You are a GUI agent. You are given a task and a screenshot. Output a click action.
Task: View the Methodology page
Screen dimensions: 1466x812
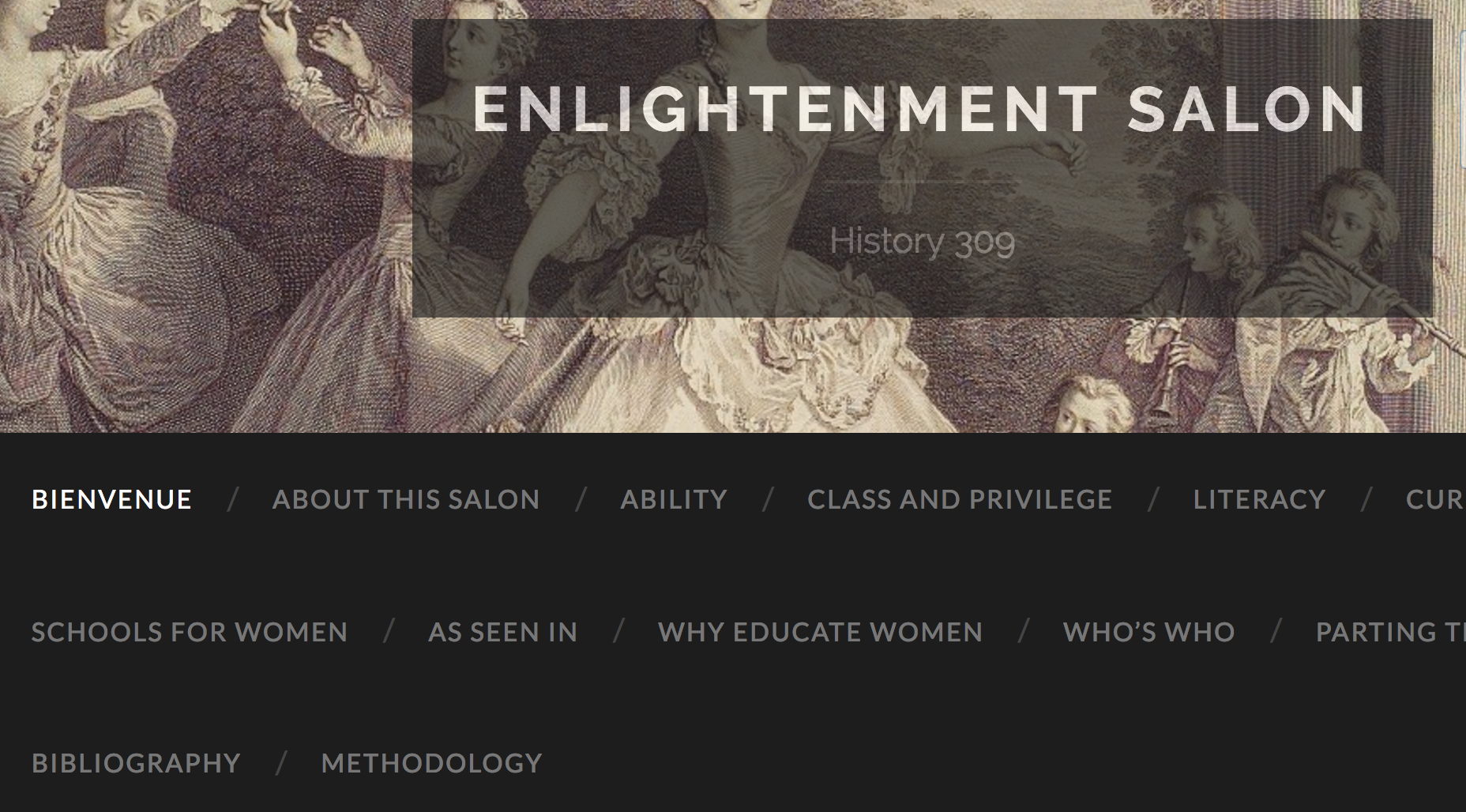(x=431, y=763)
